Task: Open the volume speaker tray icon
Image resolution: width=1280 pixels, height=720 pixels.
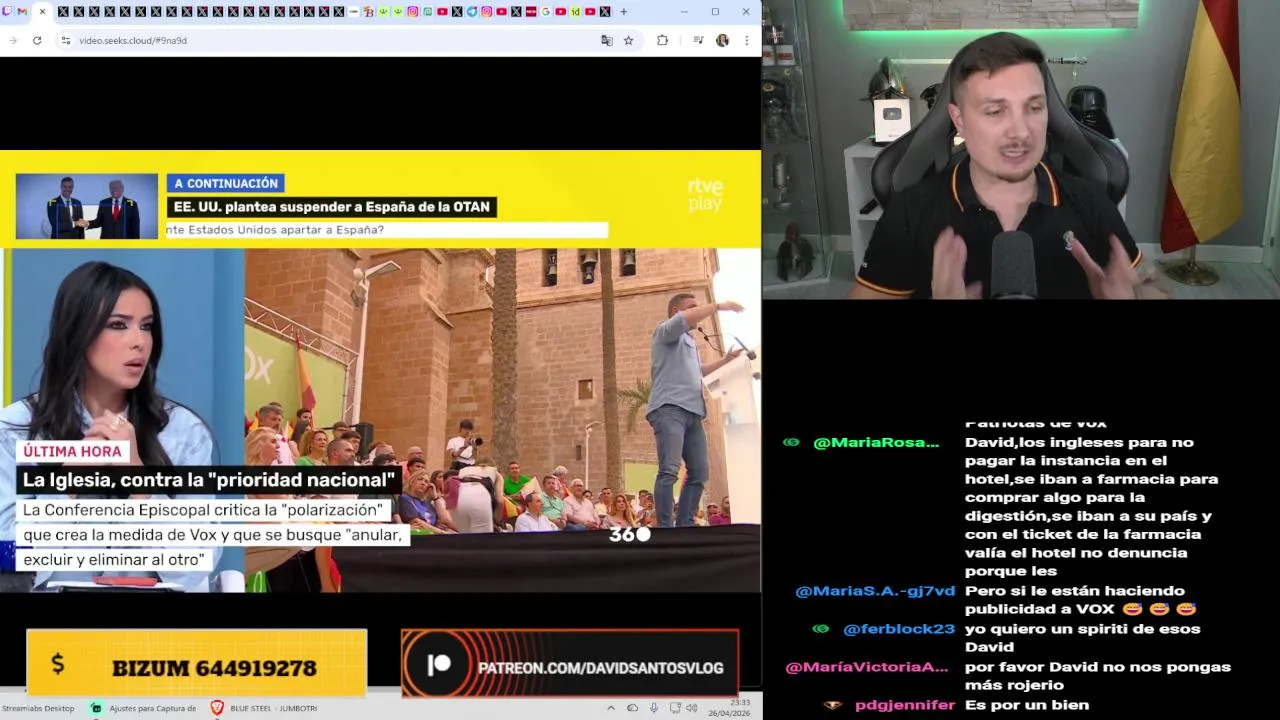Action: (691, 708)
